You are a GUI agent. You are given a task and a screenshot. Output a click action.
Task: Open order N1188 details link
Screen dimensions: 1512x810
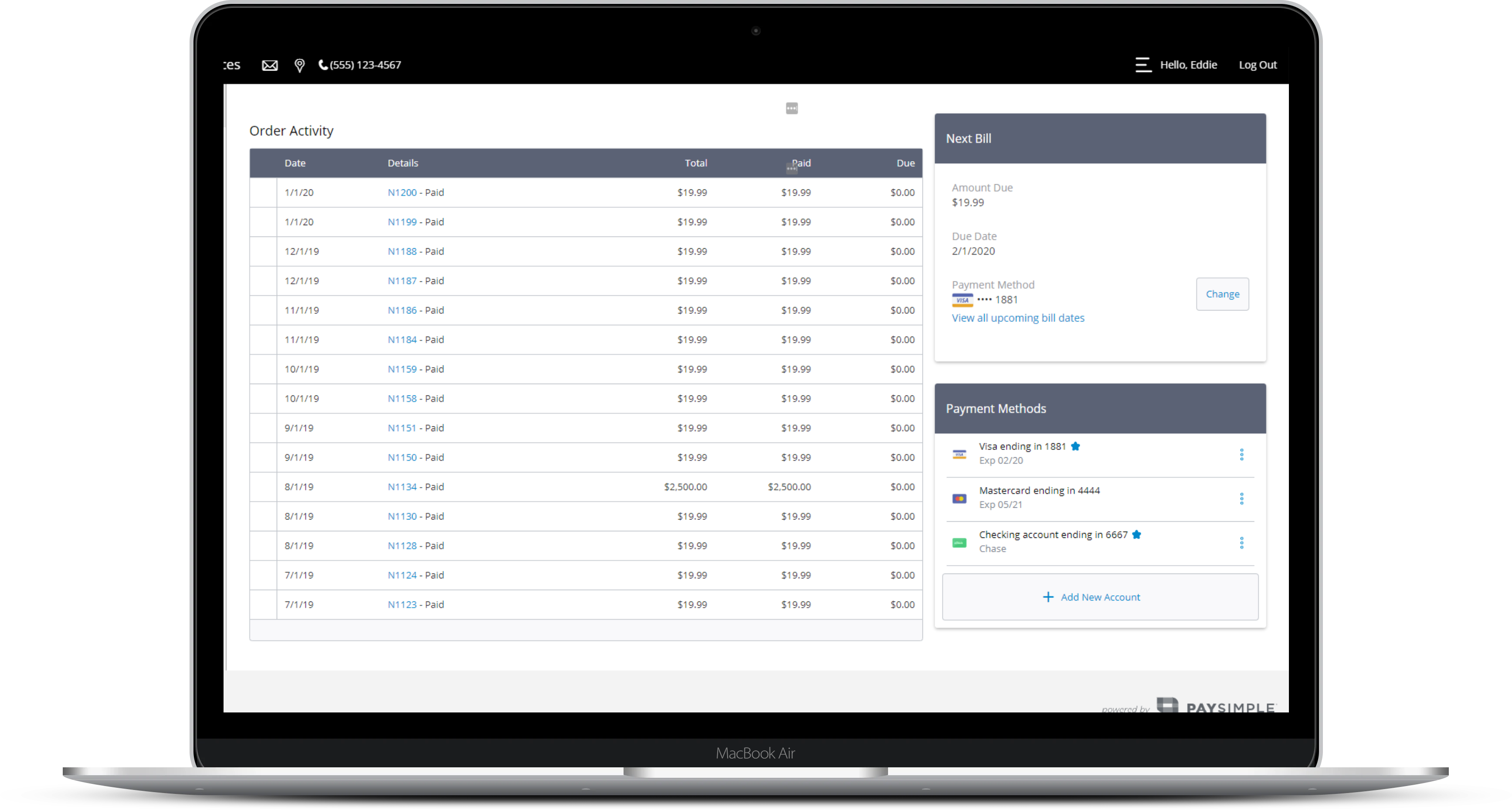pyautogui.click(x=402, y=251)
